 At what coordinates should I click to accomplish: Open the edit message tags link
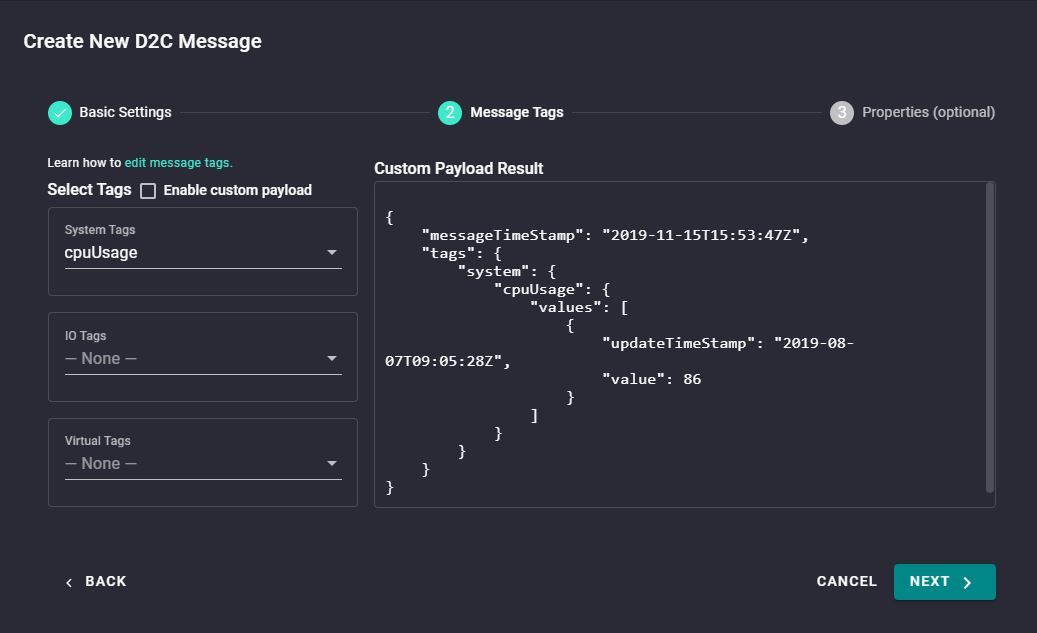[x=179, y=163]
